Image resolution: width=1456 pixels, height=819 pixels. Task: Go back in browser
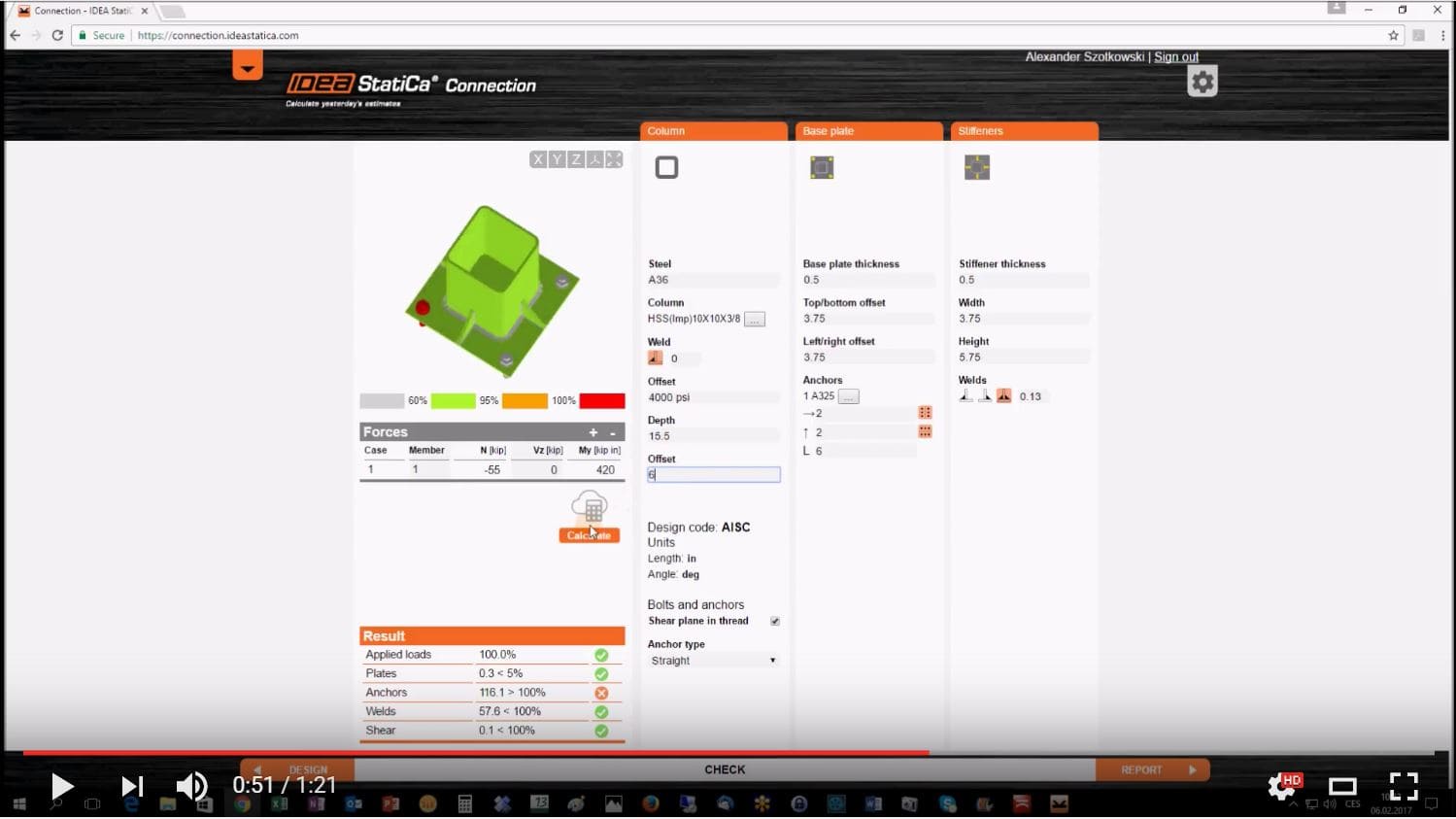[15, 35]
